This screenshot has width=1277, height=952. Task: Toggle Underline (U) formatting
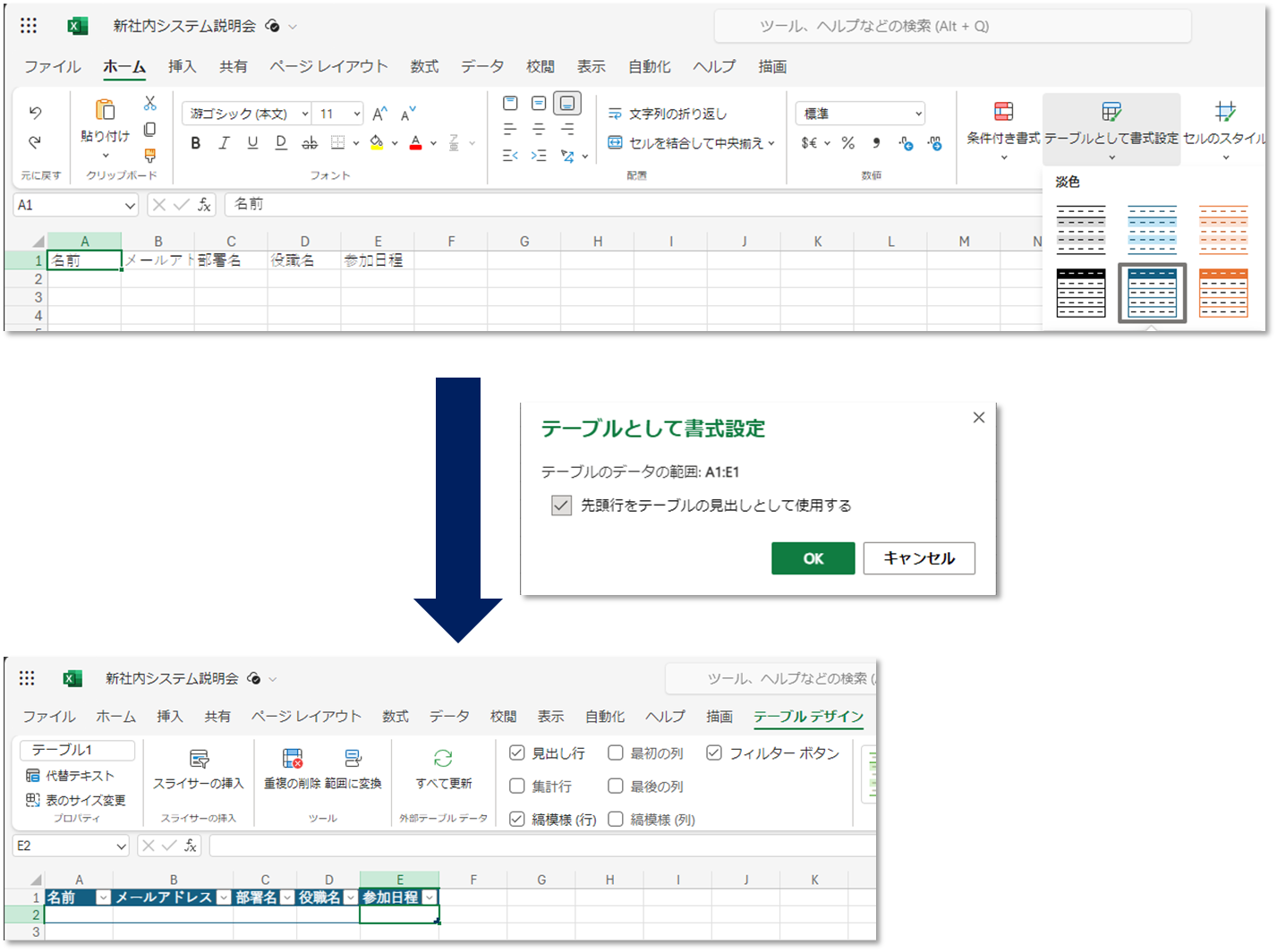coord(252,143)
